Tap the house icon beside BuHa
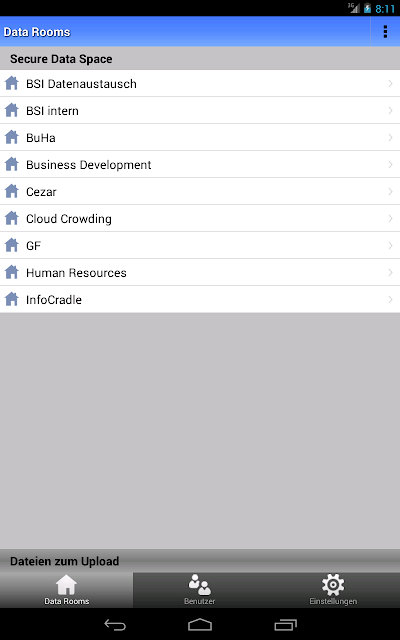Screen dimensions: 400x640 tap(12, 137)
